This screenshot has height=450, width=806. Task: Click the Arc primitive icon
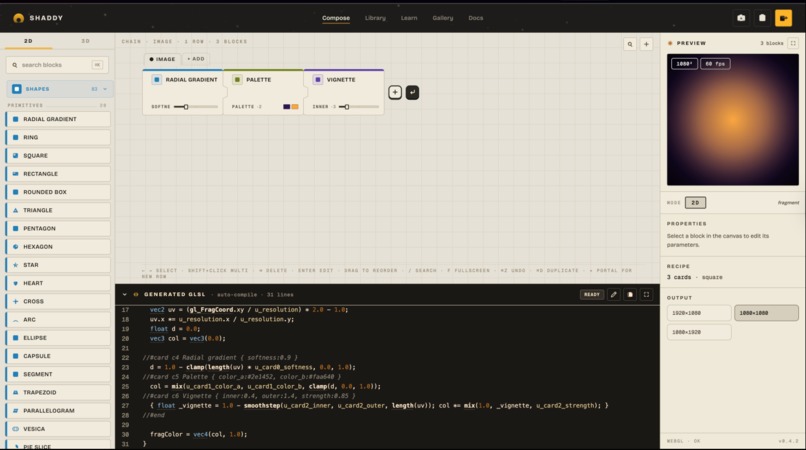(x=15, y=320)
